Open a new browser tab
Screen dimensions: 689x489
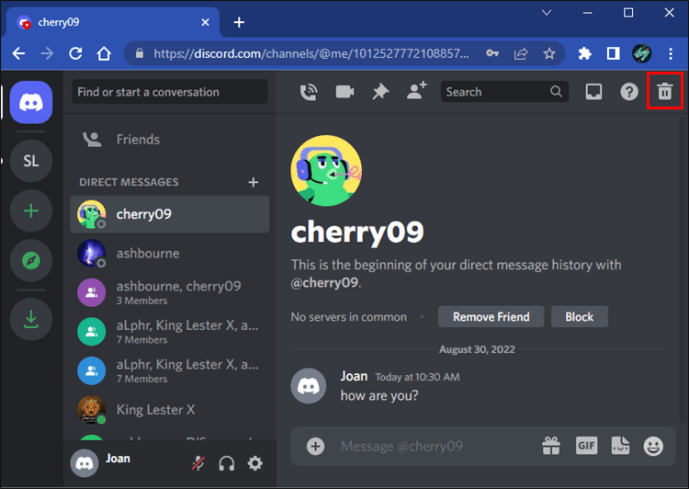(239, 22)
